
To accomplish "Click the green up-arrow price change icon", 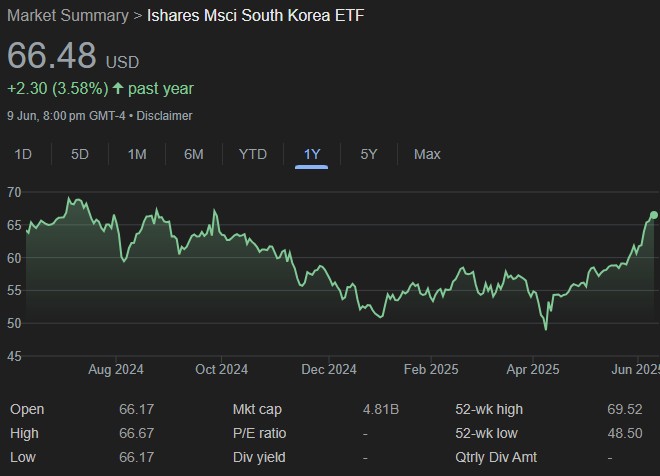I will (118, 88).
